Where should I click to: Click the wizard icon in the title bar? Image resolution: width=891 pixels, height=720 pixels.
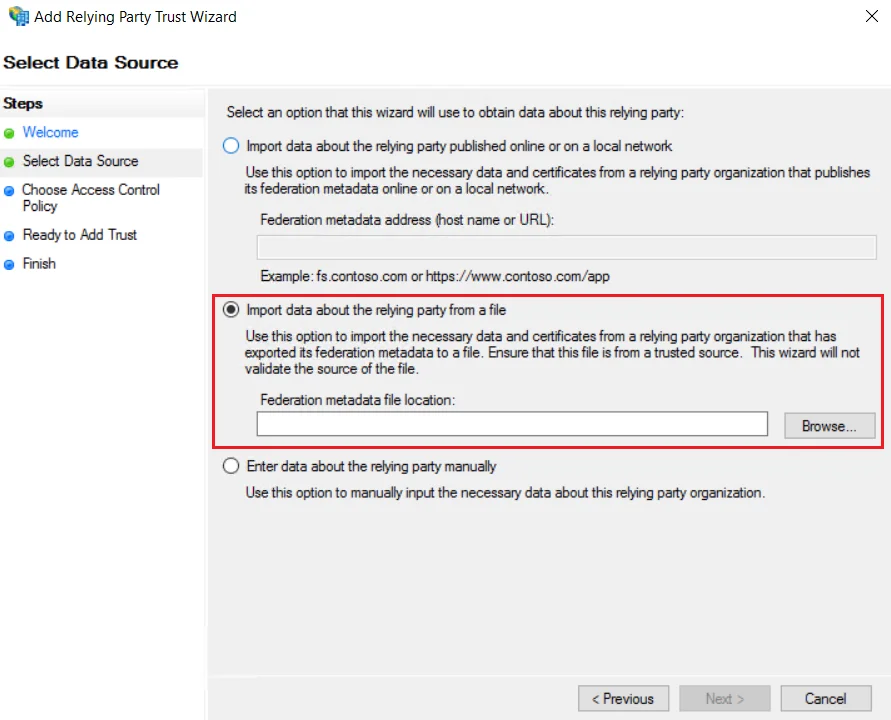point(17,16)
